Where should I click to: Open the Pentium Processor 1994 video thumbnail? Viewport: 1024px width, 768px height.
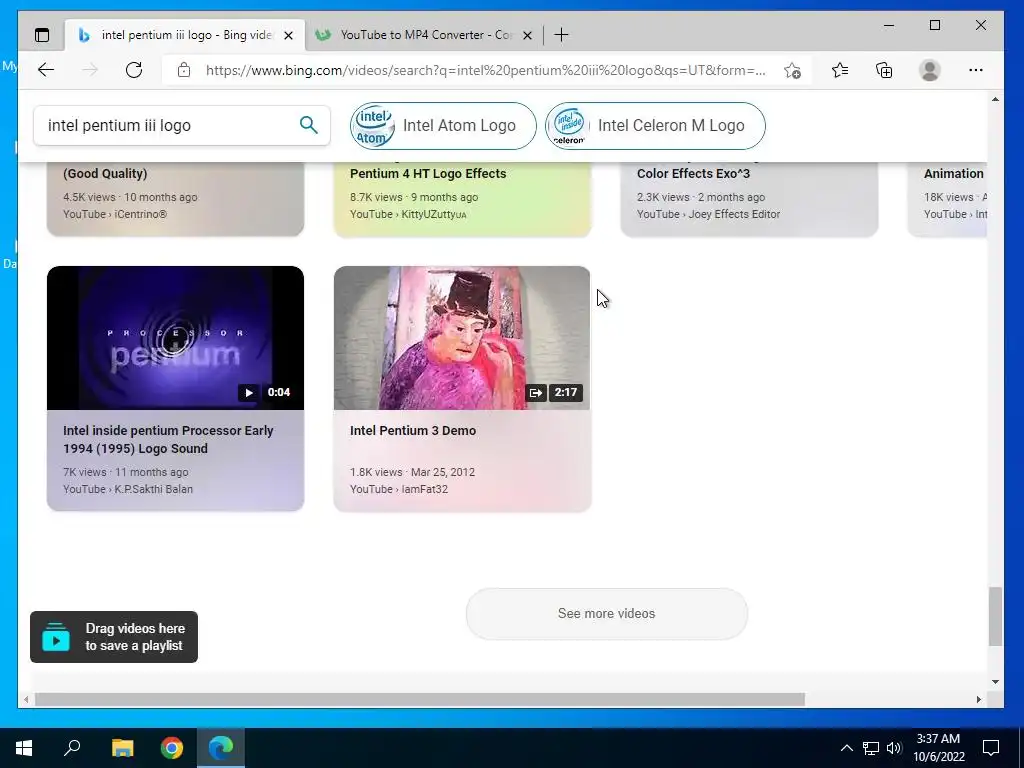[x=175, y=338]
